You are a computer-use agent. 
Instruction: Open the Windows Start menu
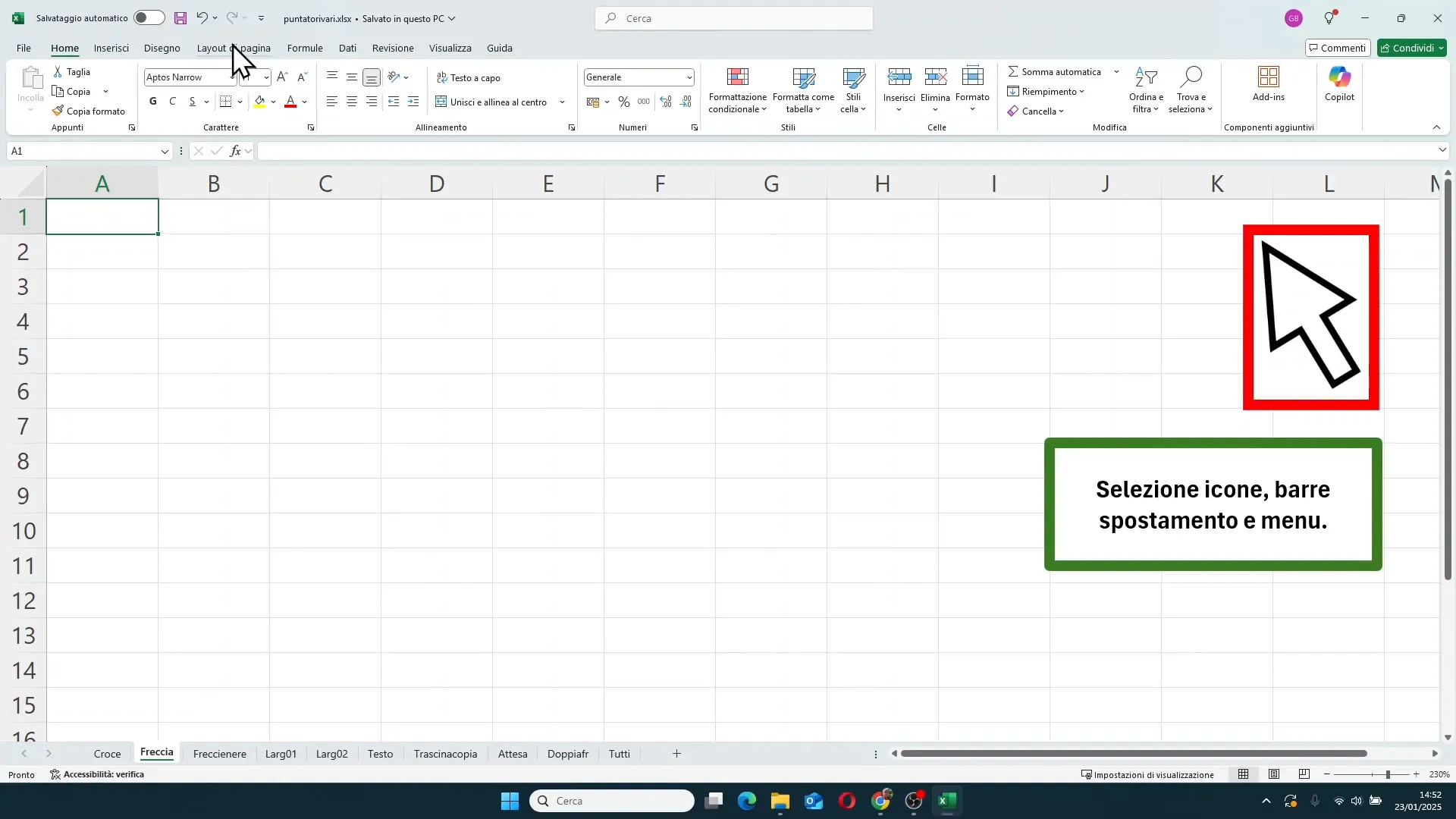click(510, 801)
